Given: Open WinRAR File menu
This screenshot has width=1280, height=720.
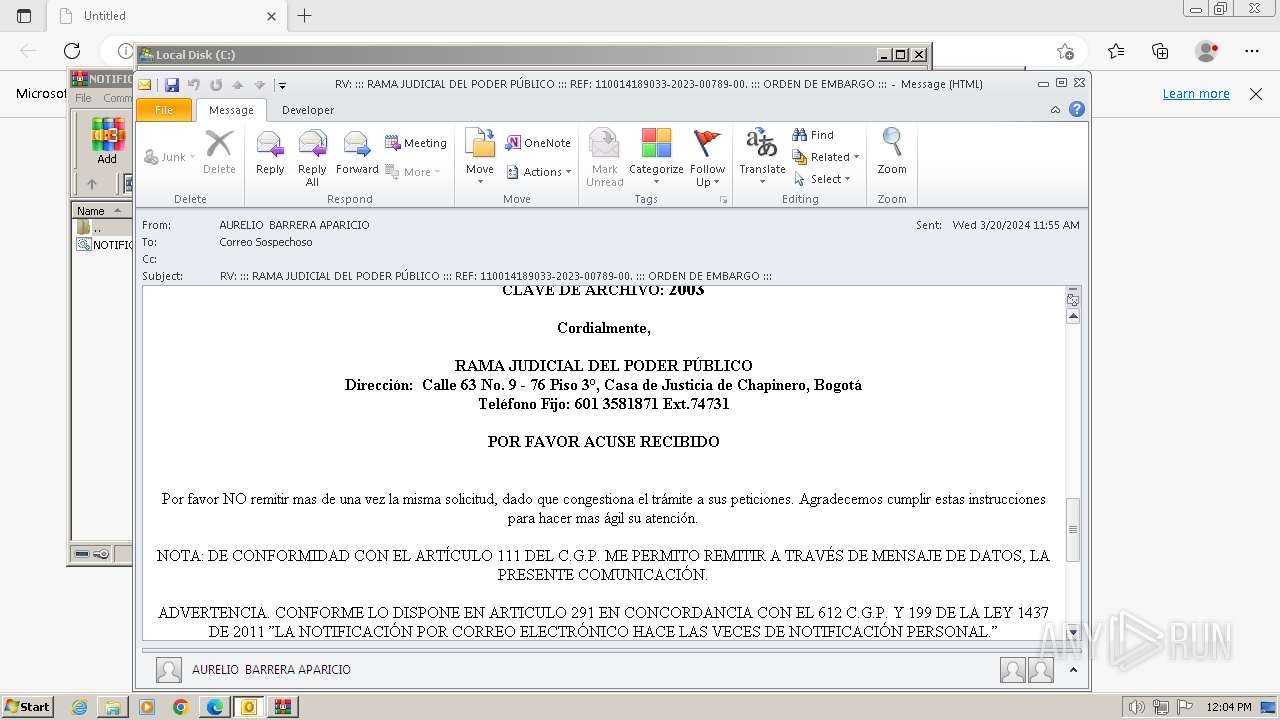Looking at the screenshot, I should (x=83, y=98).
